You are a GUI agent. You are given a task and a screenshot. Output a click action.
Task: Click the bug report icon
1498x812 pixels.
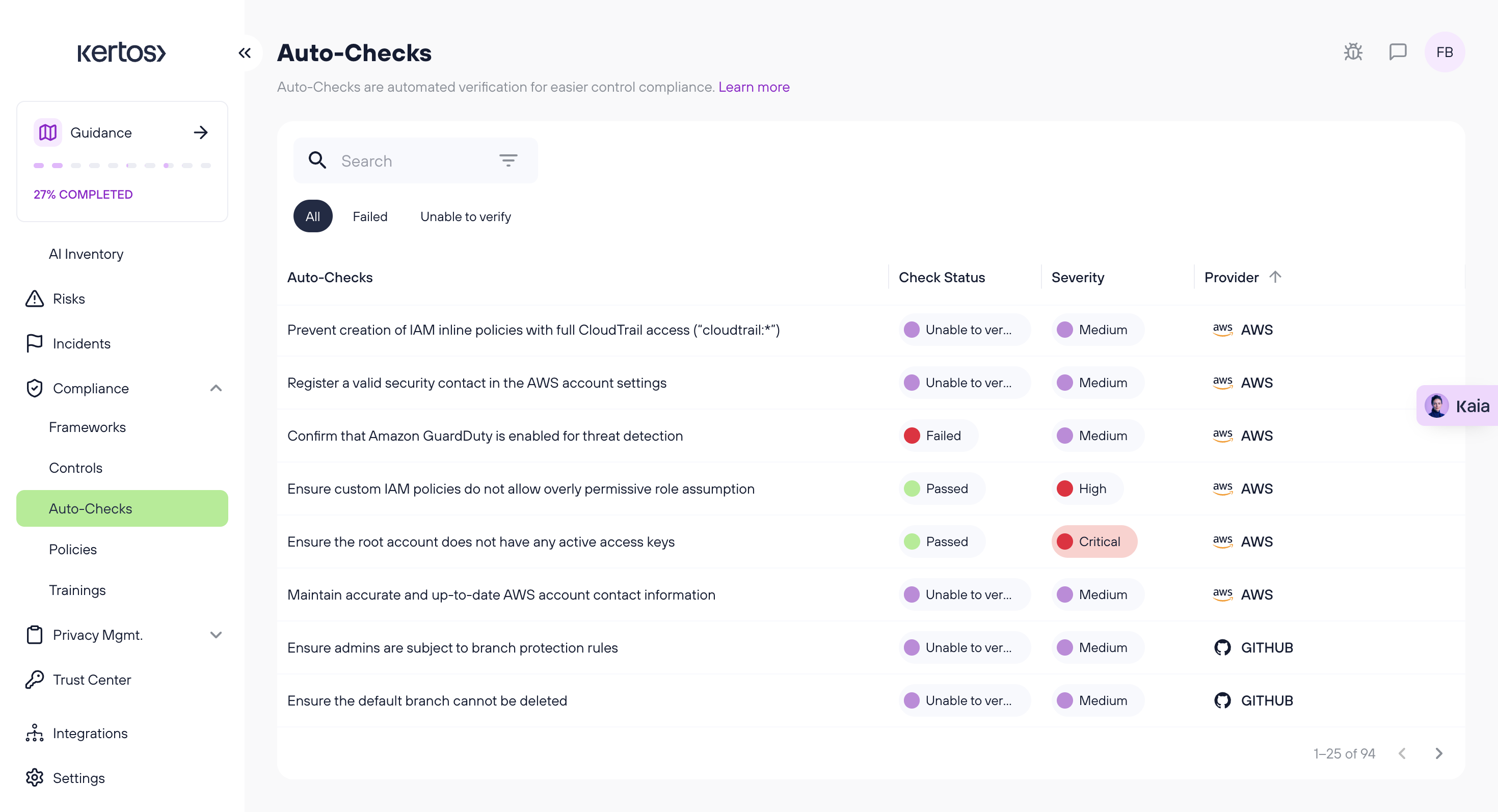point(1353,52)
